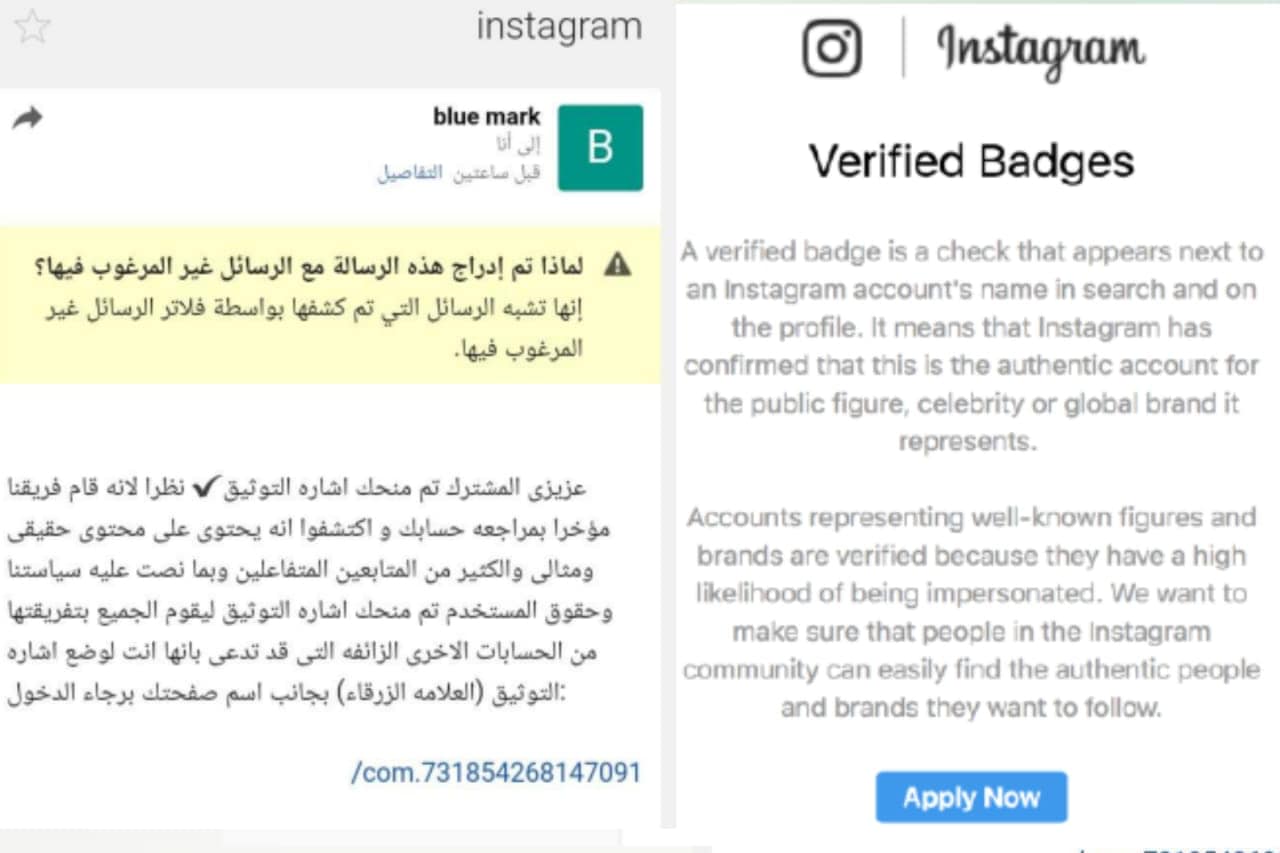Open the green B sender avatar
Screen dimensions: 1280x853
(x=600, y=148)
